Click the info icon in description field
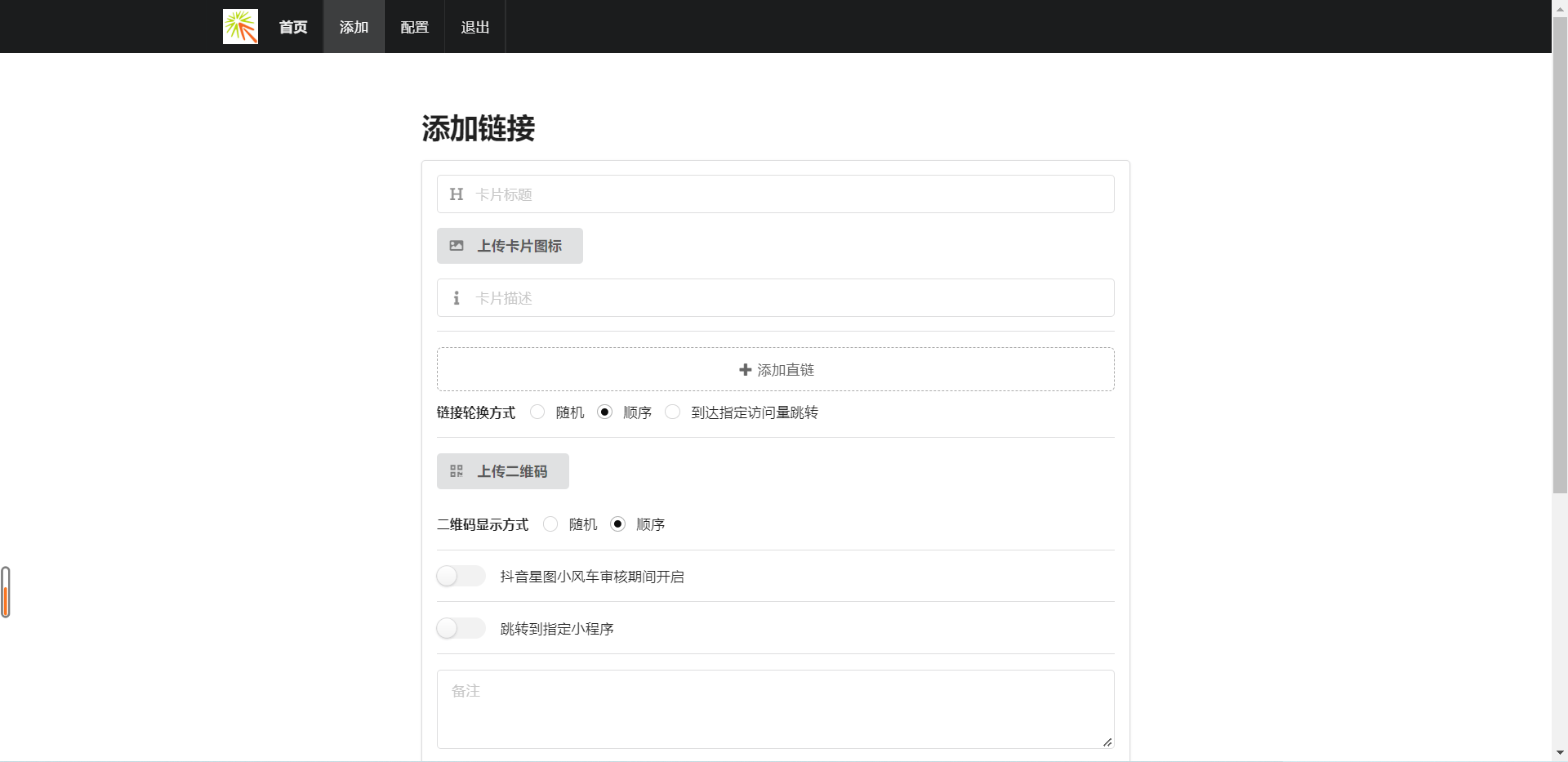1568x762 pixels. point(457,298)
